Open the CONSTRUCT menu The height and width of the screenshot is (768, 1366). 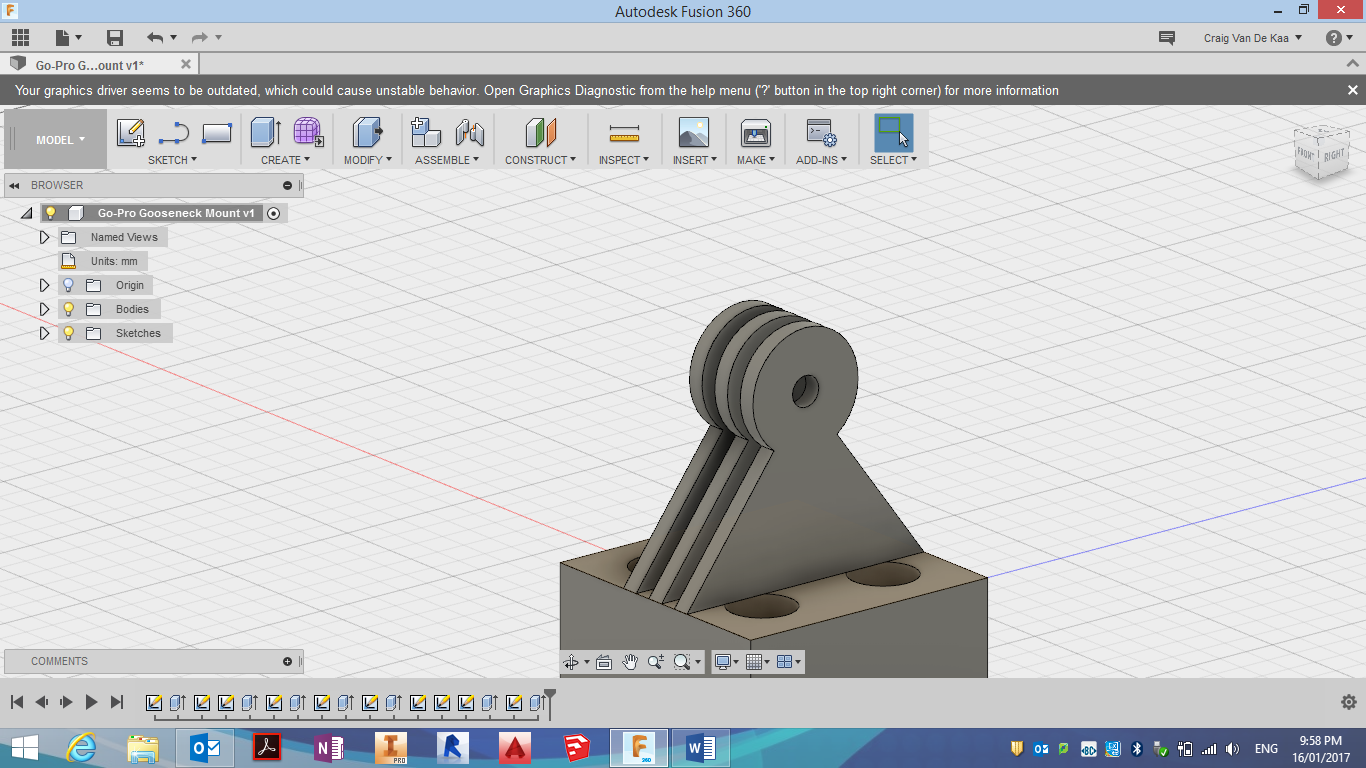(540, 160)
